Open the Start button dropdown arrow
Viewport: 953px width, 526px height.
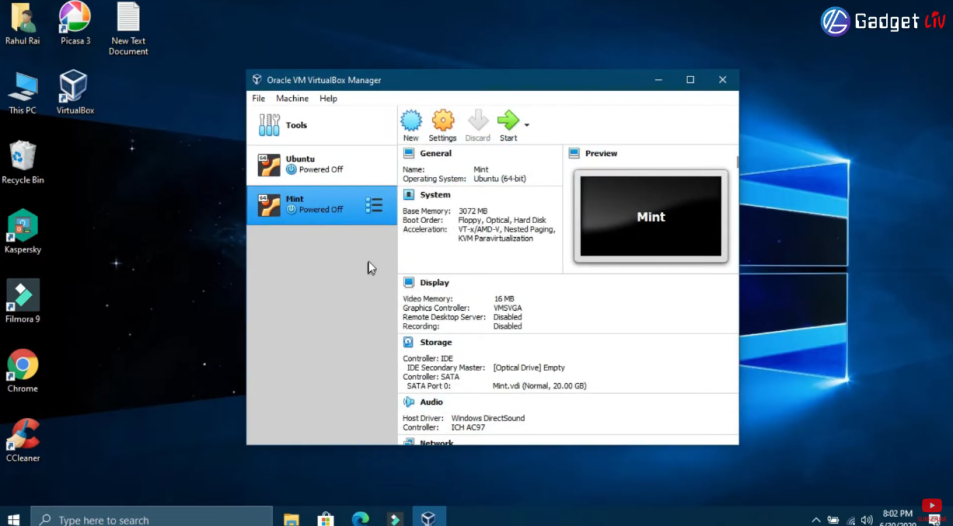[x=527, y=125]
